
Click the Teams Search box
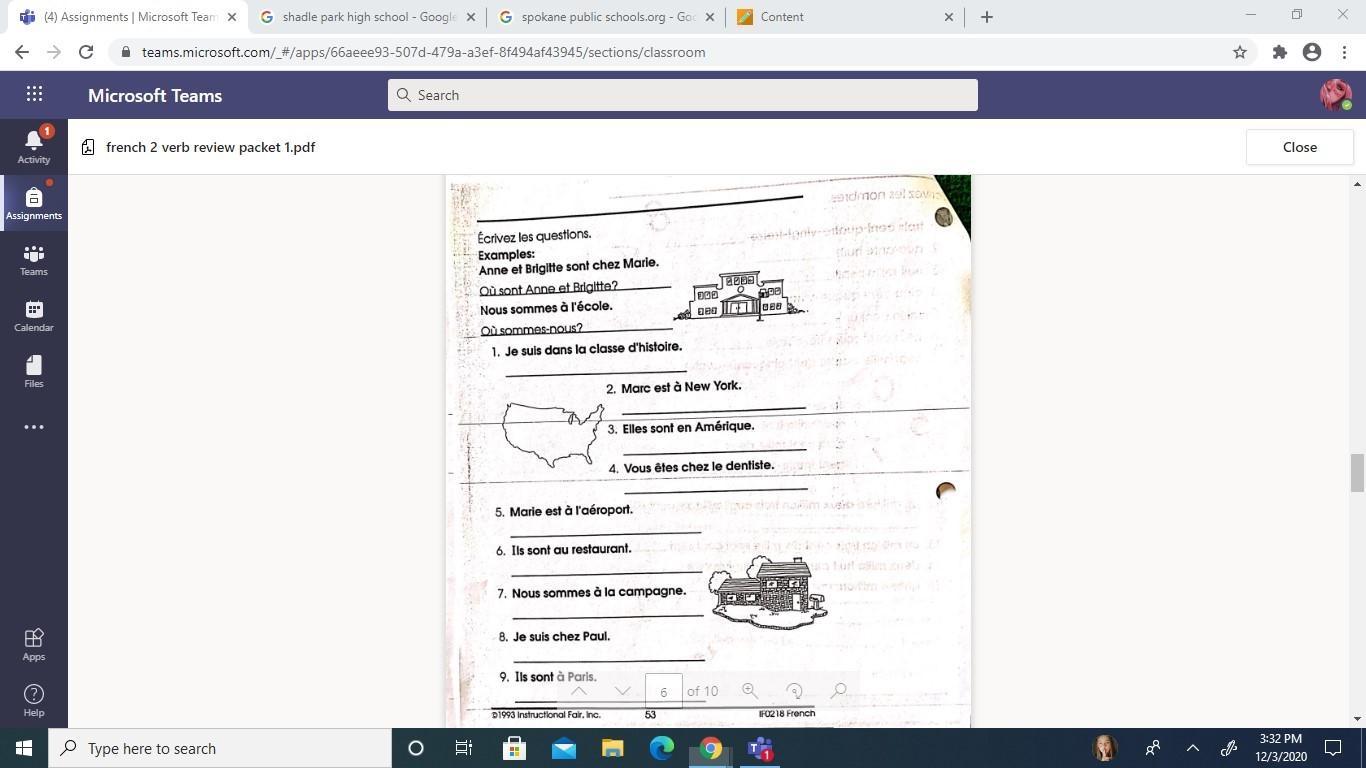click(683, 95)
